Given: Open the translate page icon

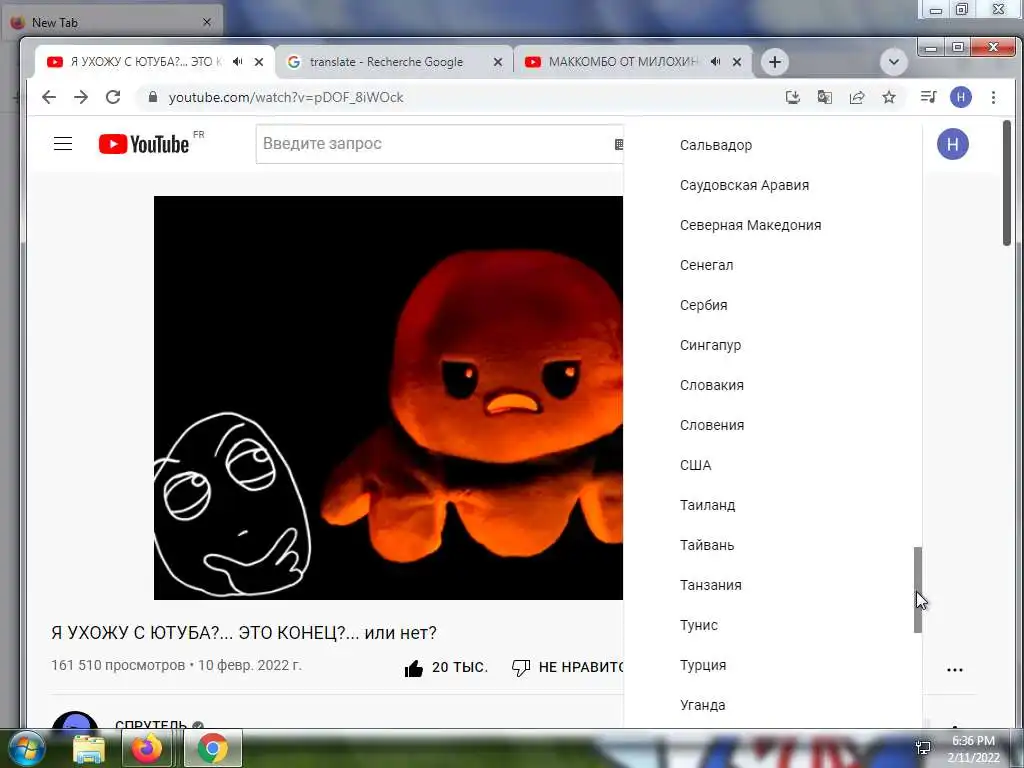Looking at the screenshot, I should pos(825,97).
